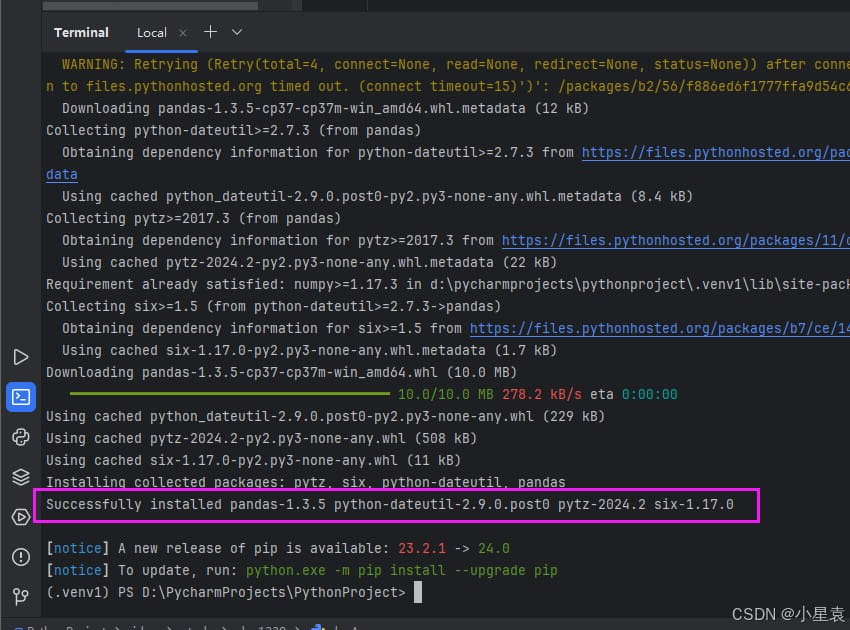850x630 pixels.
Task: Focus the PowerShell prompt input cursor
Action: tap(418, 593)
